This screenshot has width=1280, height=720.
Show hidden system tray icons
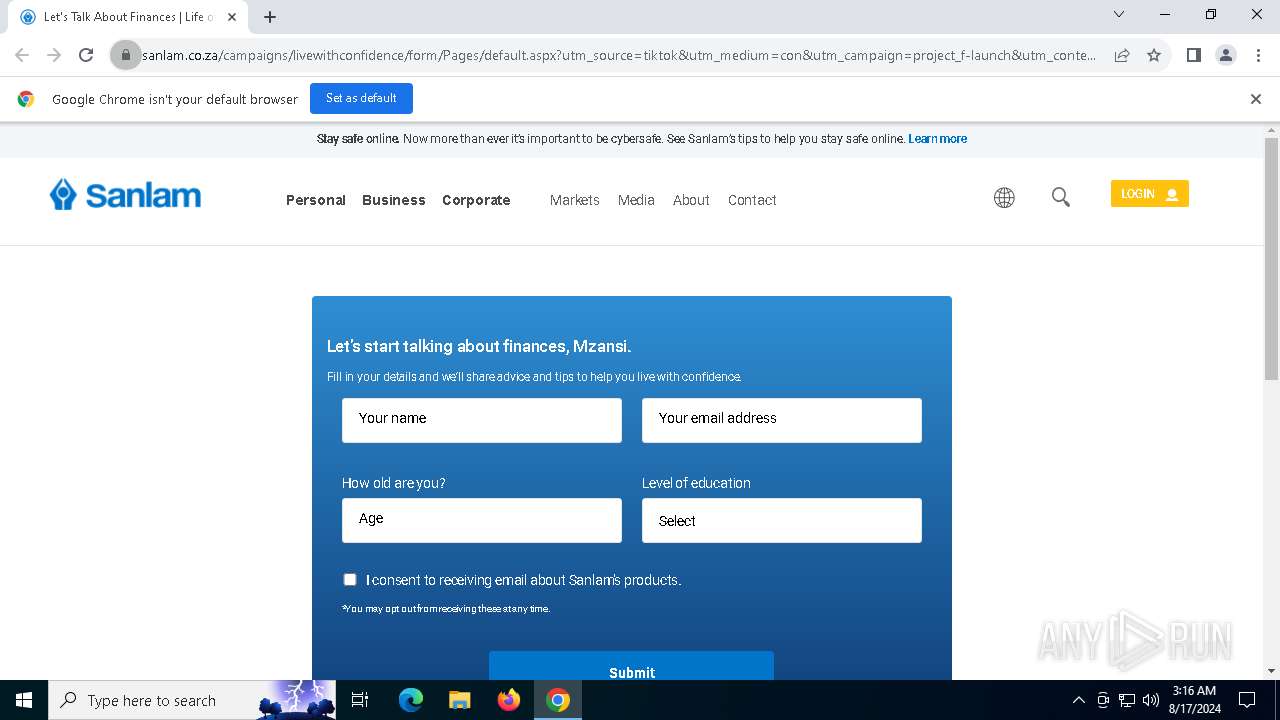coord(1078,700)
